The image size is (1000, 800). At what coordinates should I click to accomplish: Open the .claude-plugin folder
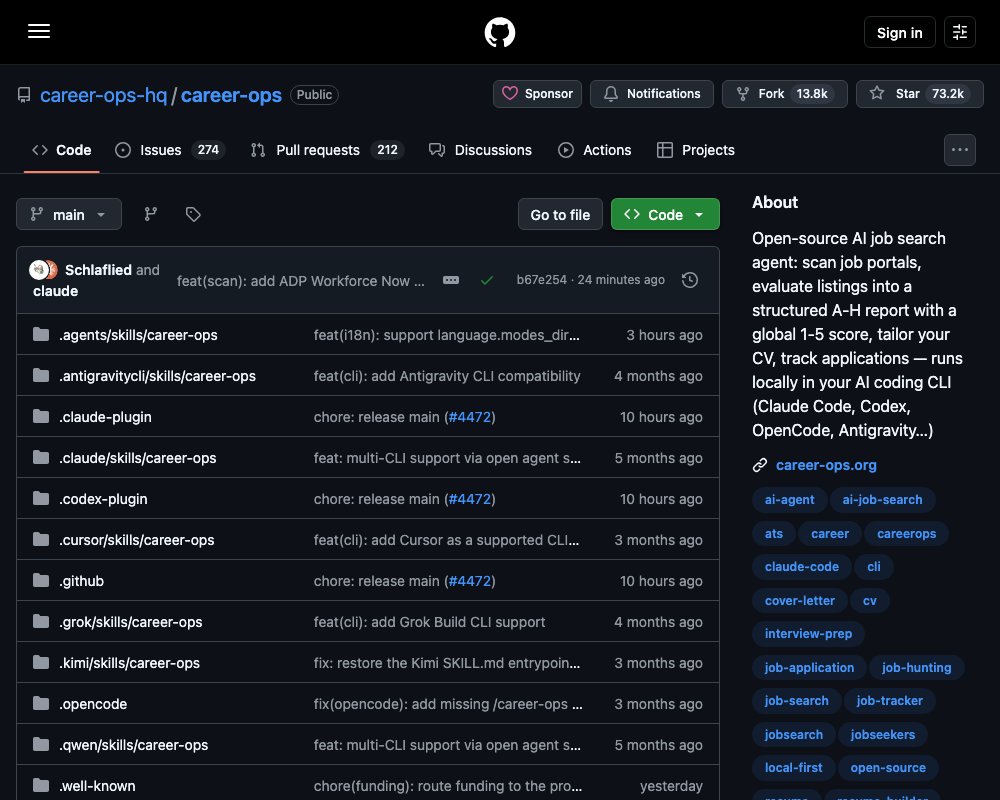105,417
